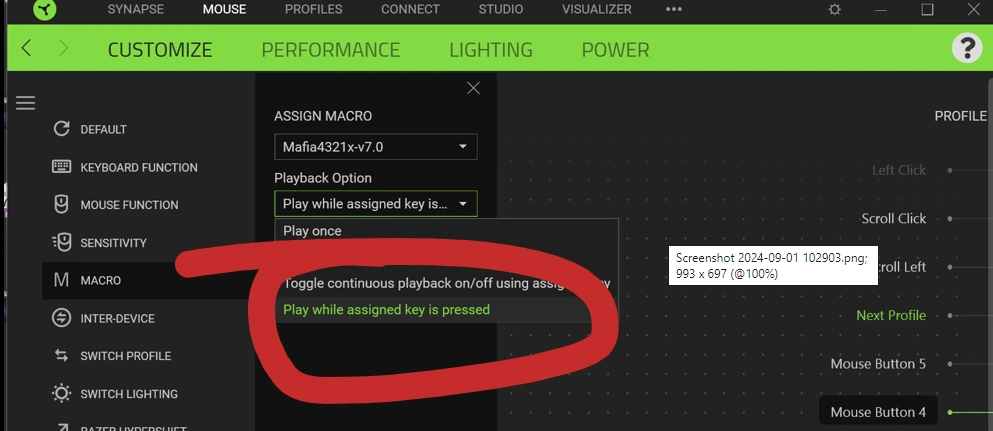The width and height of the screenshot is (993, 431).
Task: Close the Assign Macro panel
Action: (473, 89)
